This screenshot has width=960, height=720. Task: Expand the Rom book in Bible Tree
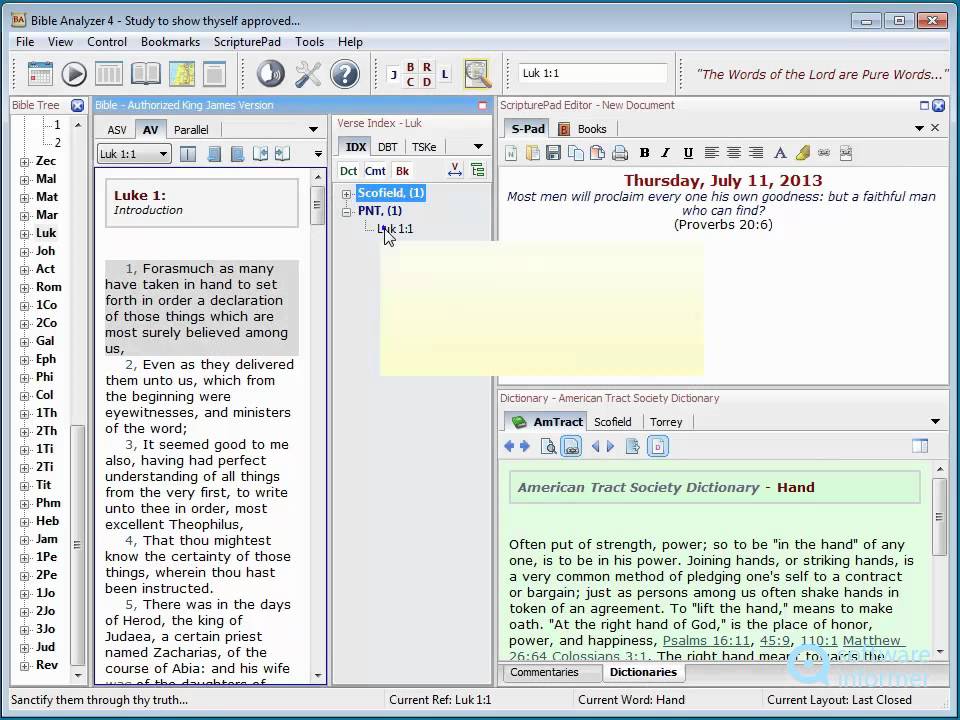[x=24, y=288]
